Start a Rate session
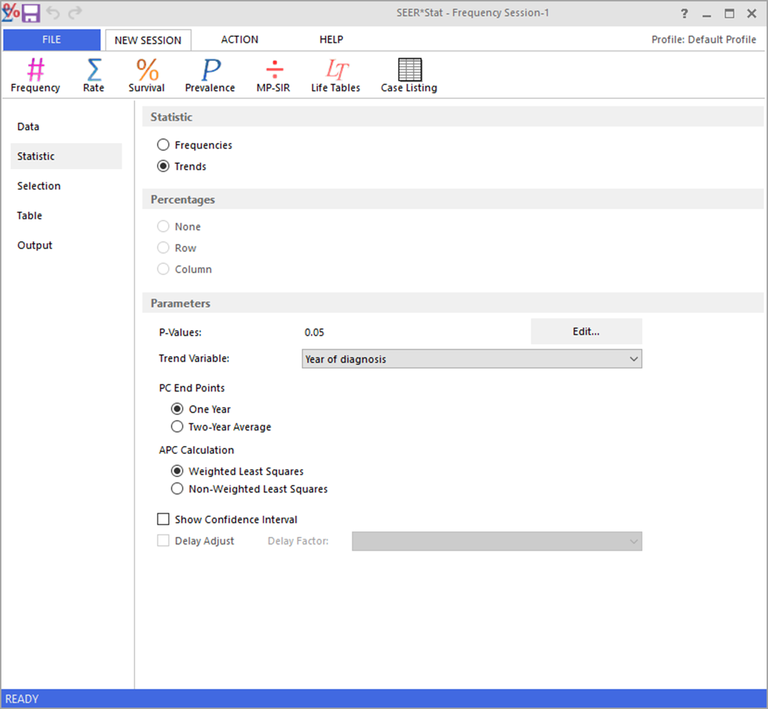Viewport: 768px width, 709px height. (93, 75)
